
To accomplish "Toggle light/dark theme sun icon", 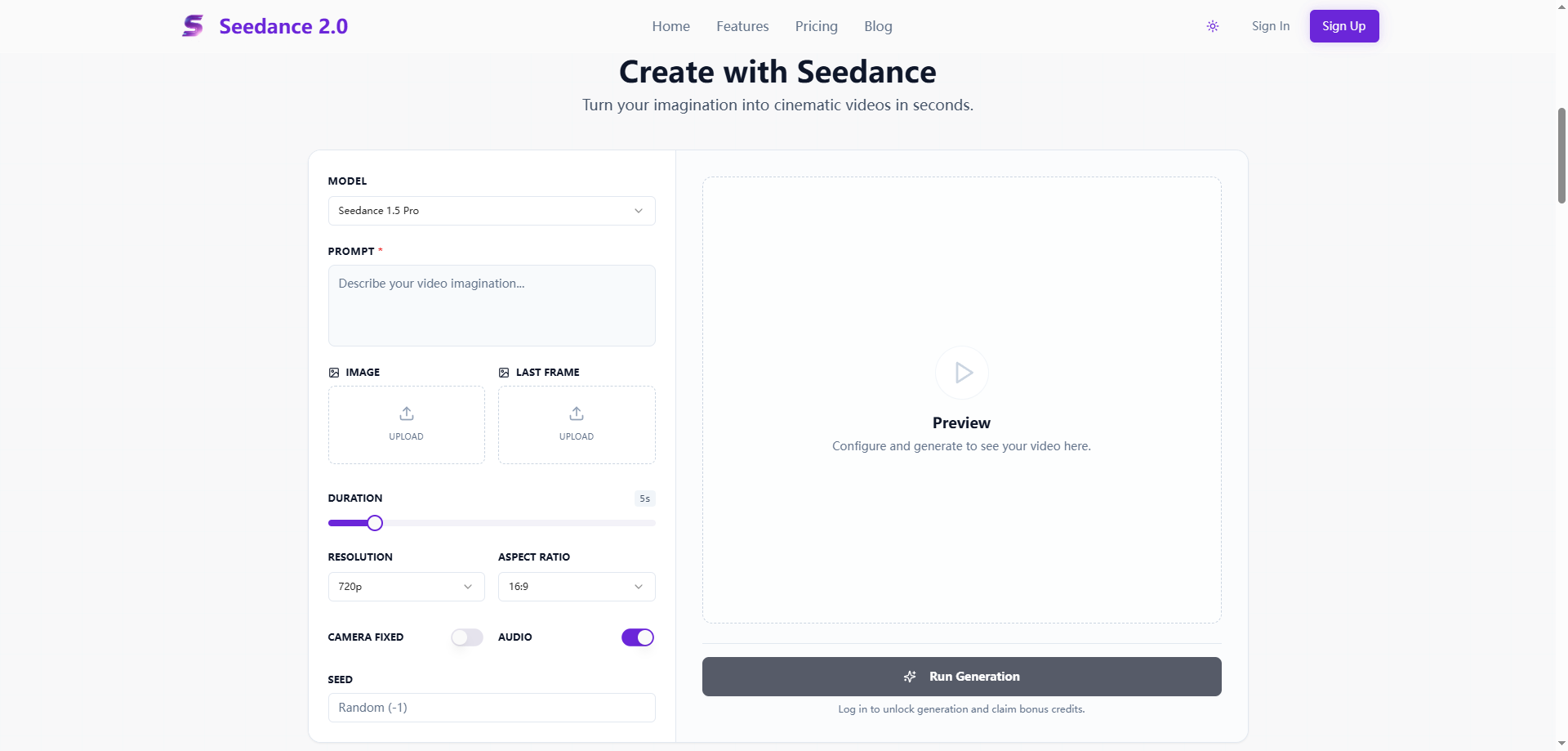I will (1213, 26).
